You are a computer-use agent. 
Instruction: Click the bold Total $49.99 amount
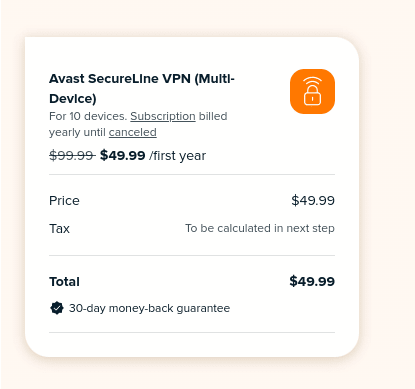[x=312, y=281]
